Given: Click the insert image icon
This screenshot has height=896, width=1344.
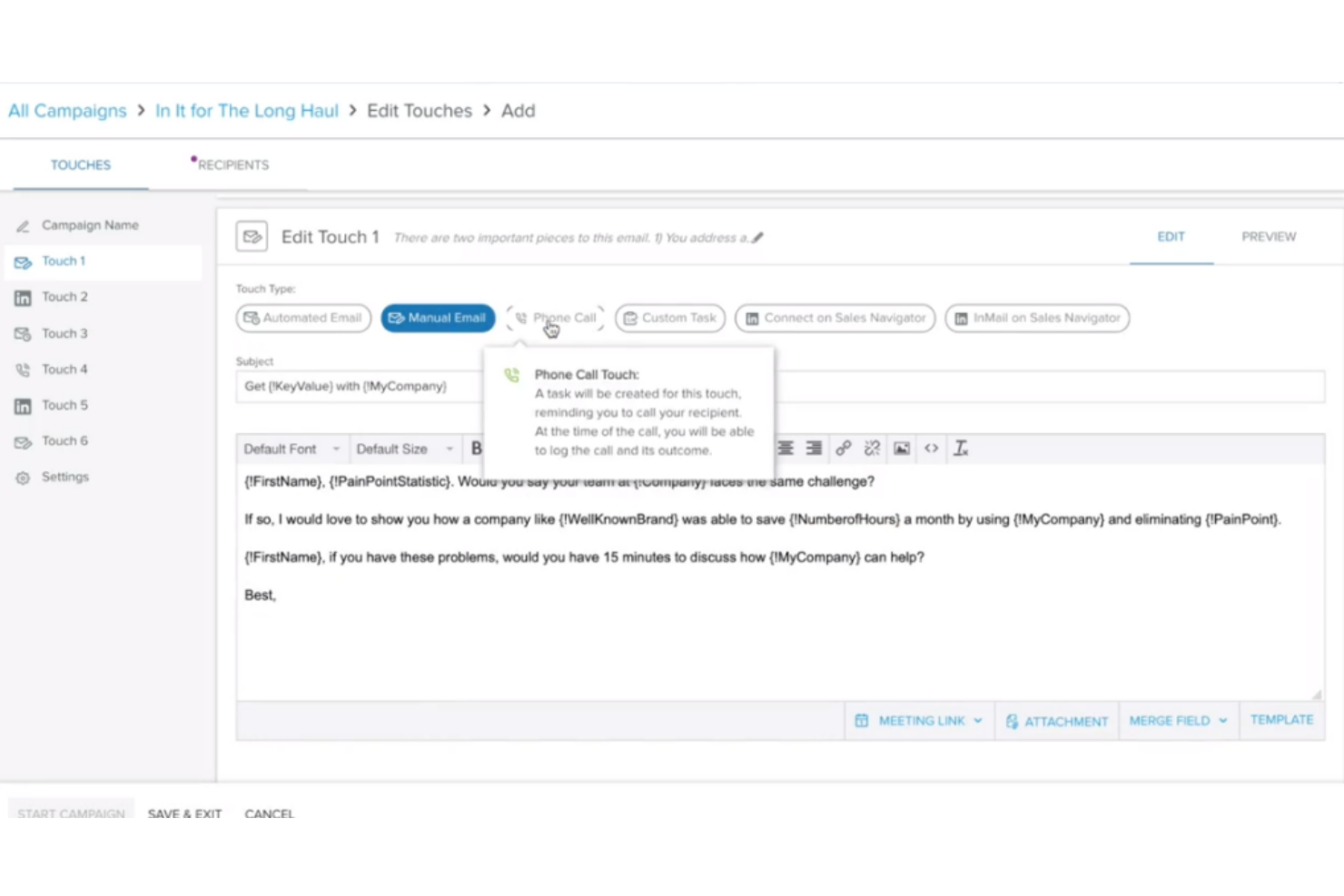Looking at the screenshot, I should pyautogui.click(x=901, y=448).
